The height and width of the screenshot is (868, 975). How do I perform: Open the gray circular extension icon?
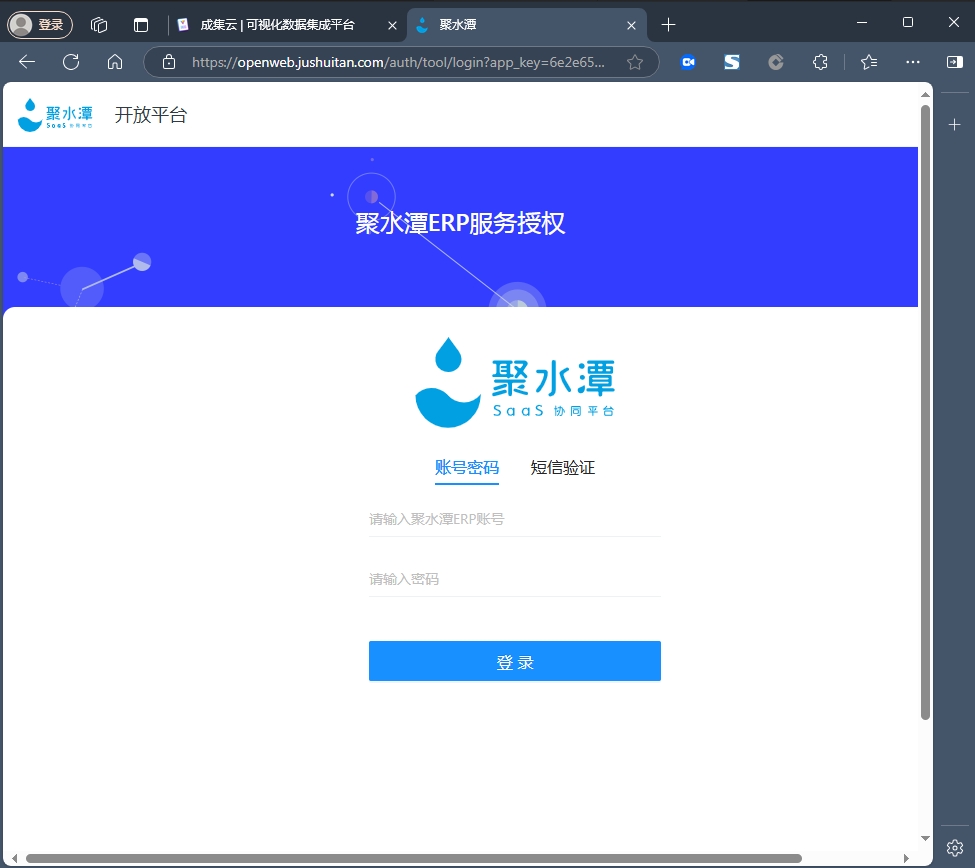tap(776, 62)
